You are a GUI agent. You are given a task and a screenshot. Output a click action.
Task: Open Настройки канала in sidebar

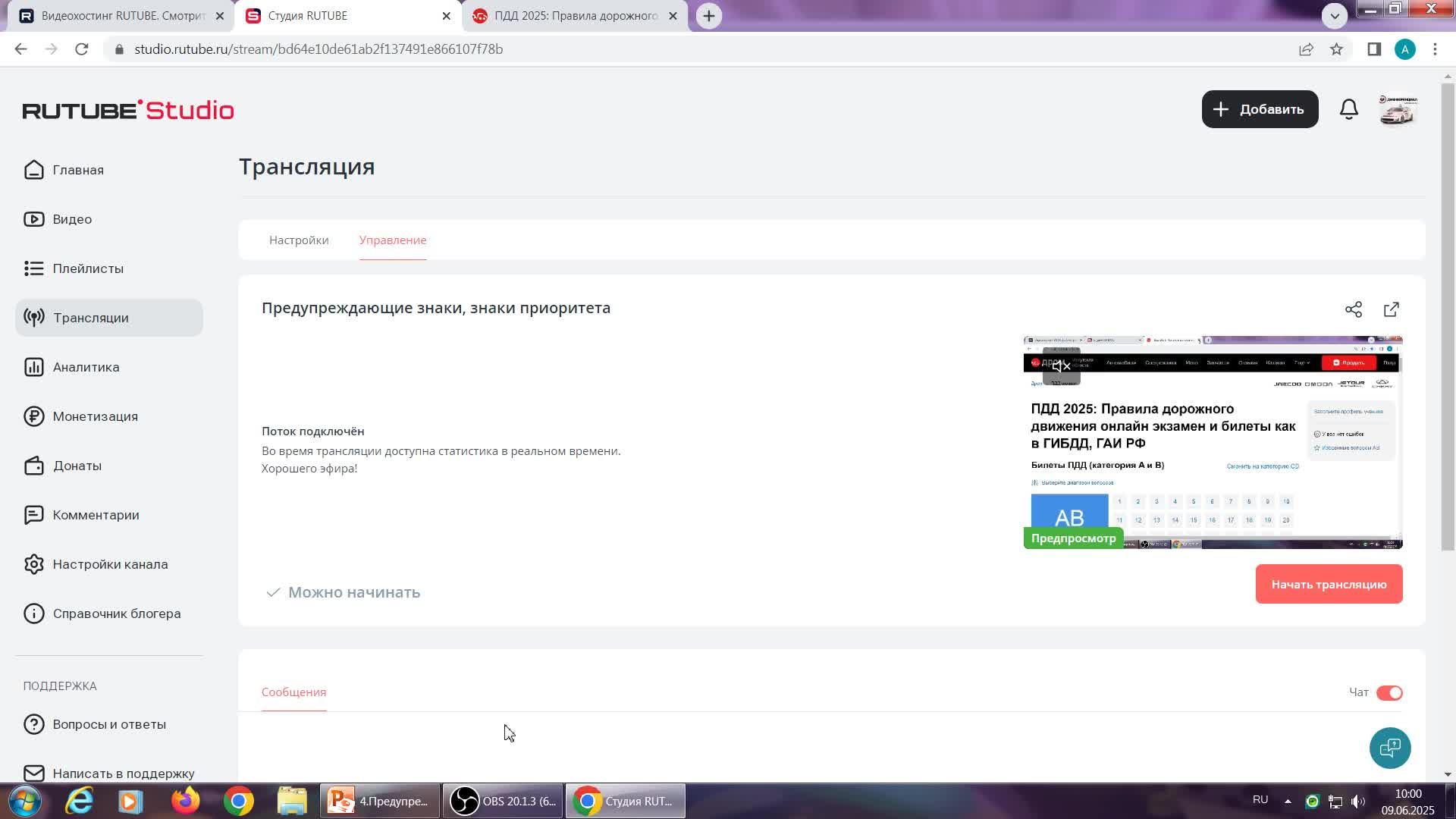click(x=110, y=564)
